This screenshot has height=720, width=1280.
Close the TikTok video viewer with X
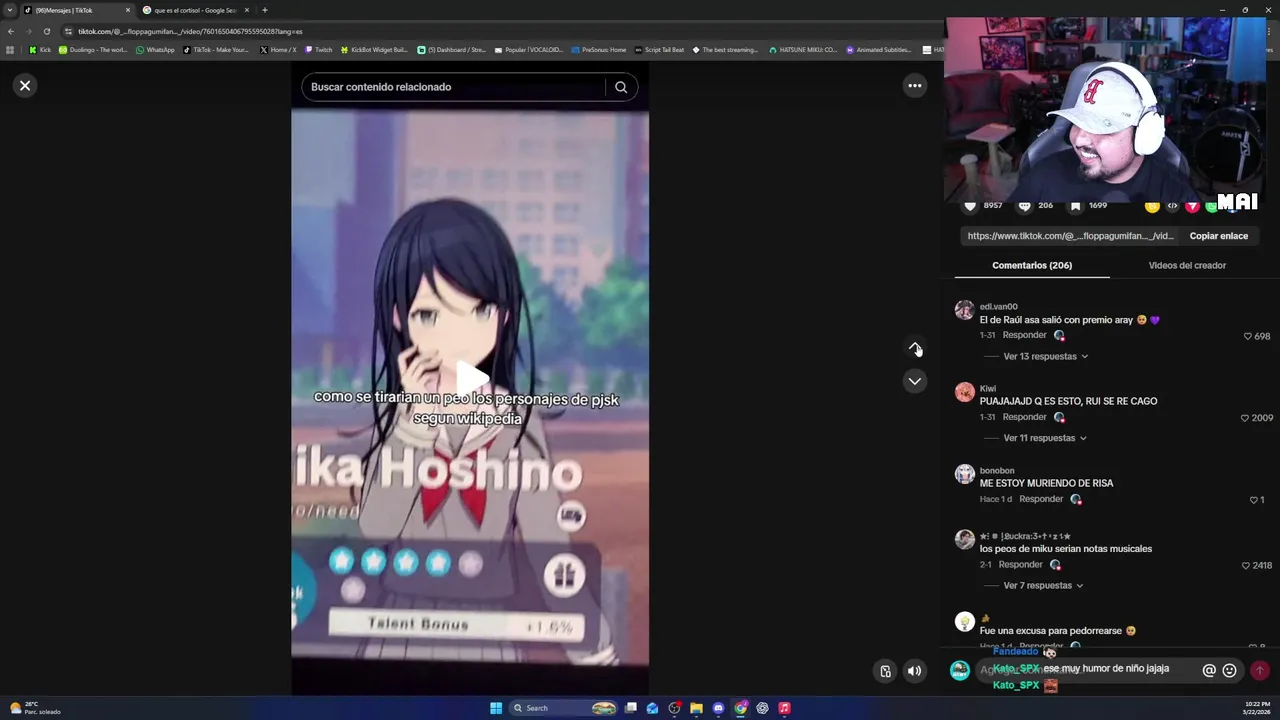click(25, 86)
